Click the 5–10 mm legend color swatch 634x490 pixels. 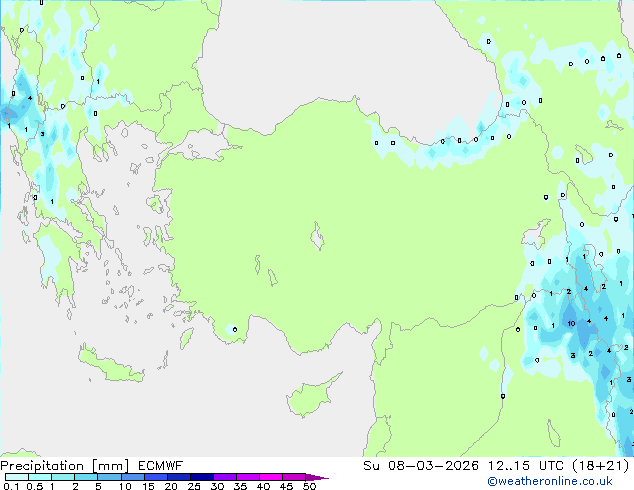click(109, 477)
